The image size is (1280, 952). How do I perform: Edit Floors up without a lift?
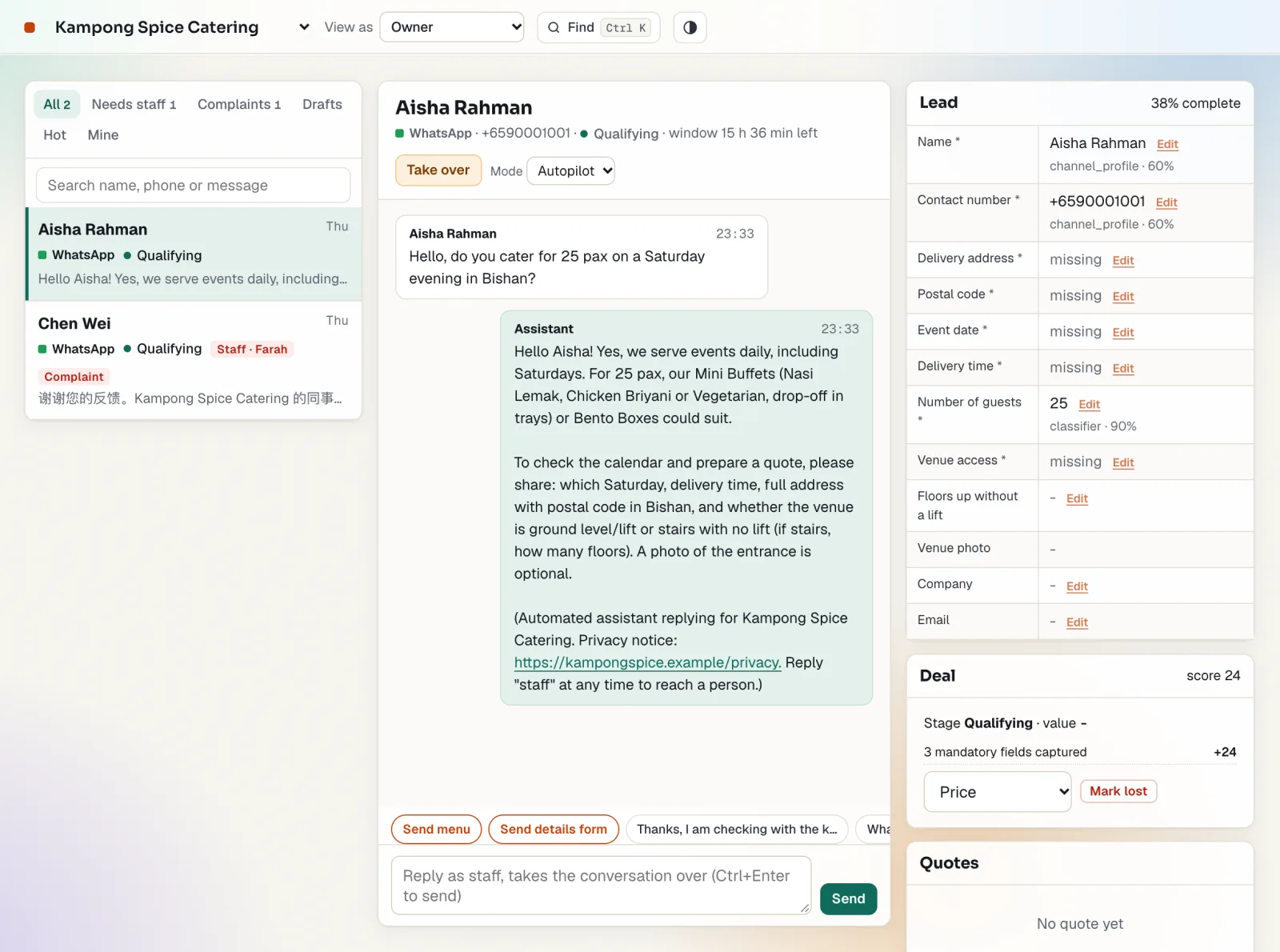coord(1077,498)
